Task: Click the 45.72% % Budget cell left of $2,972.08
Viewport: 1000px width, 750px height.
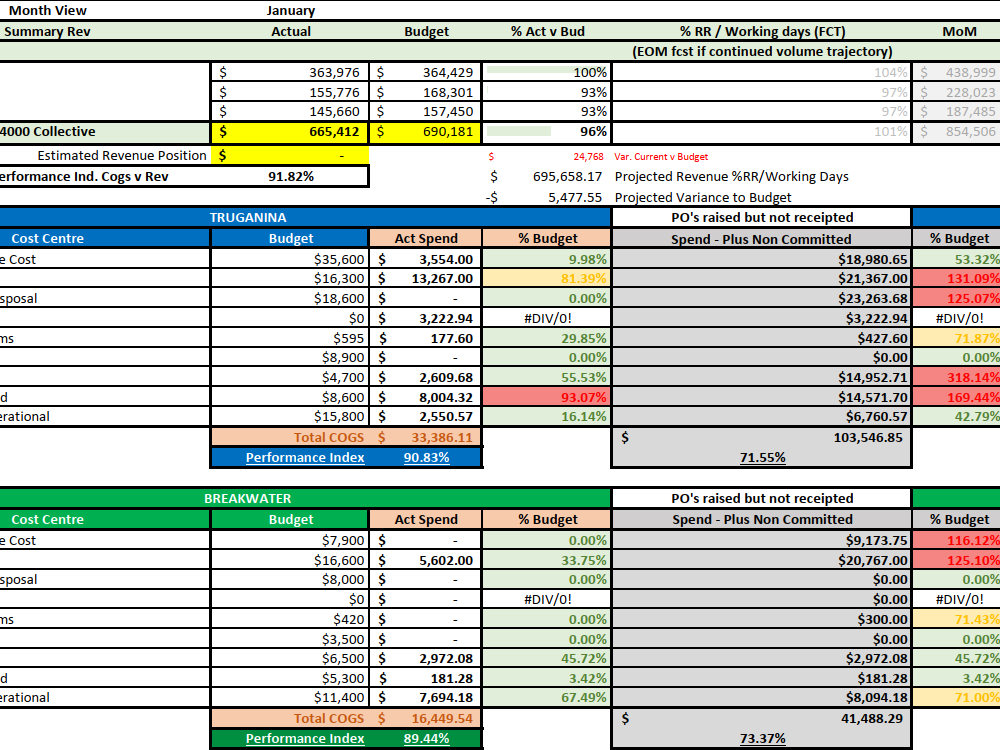Action: 547,658
